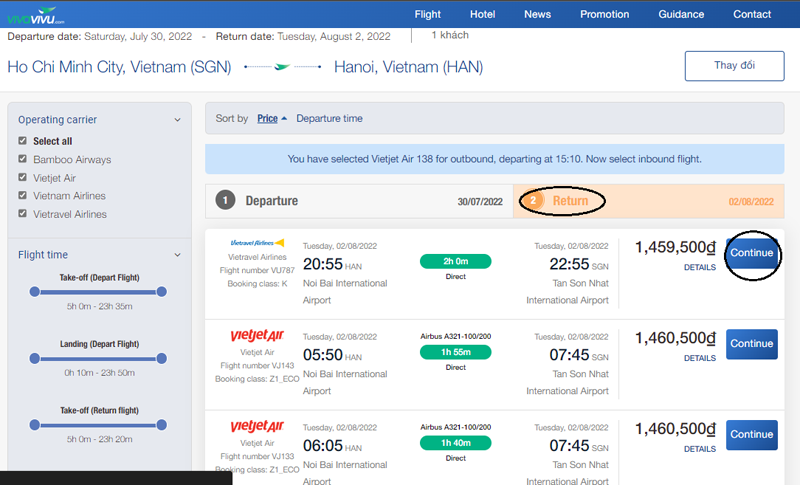The width and height of the screenshot is (800, 485).
Task: Click left handle of Take-off (Depart Flight) slider
Action: tap(35, 292)
